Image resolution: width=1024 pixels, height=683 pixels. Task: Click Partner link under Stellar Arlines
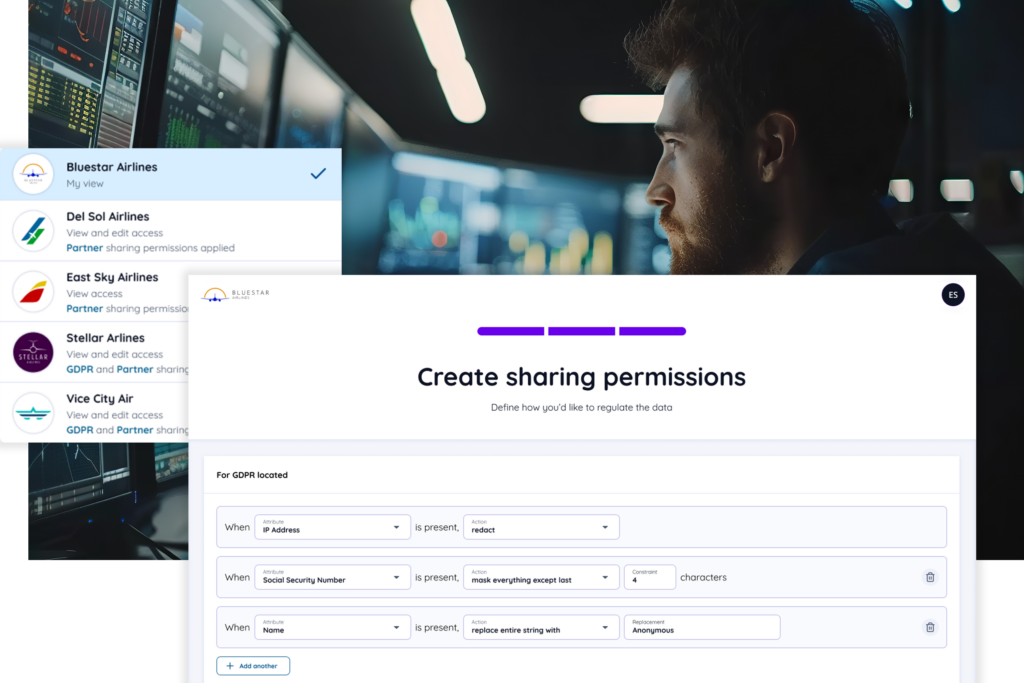pos(135,370)
